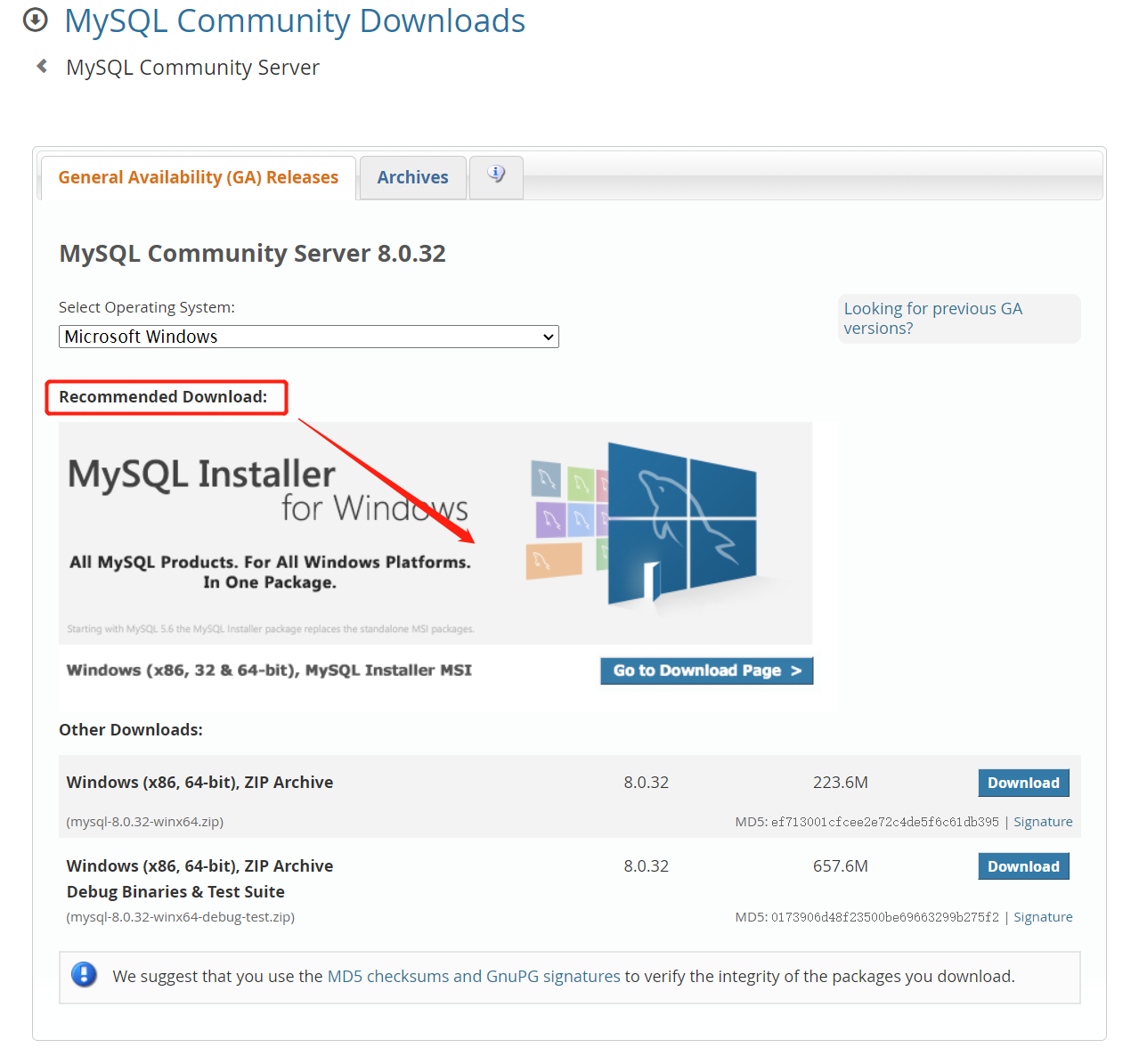
Task: Download the 223.6M Windows ZIP Archive
Action: [x=1023, y=783]
